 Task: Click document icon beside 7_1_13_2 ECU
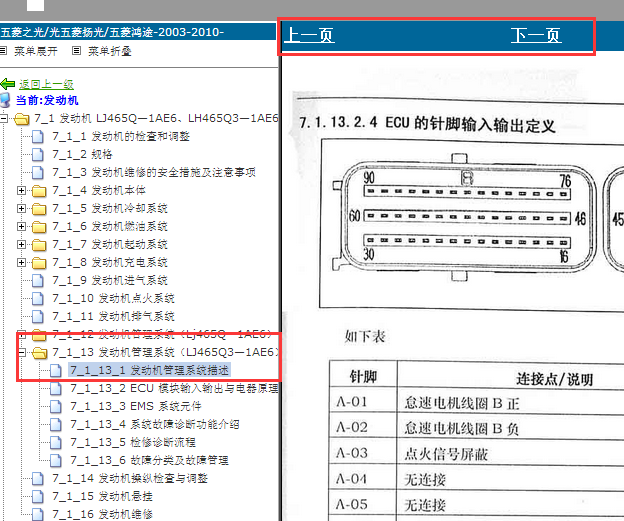point(56,388)
